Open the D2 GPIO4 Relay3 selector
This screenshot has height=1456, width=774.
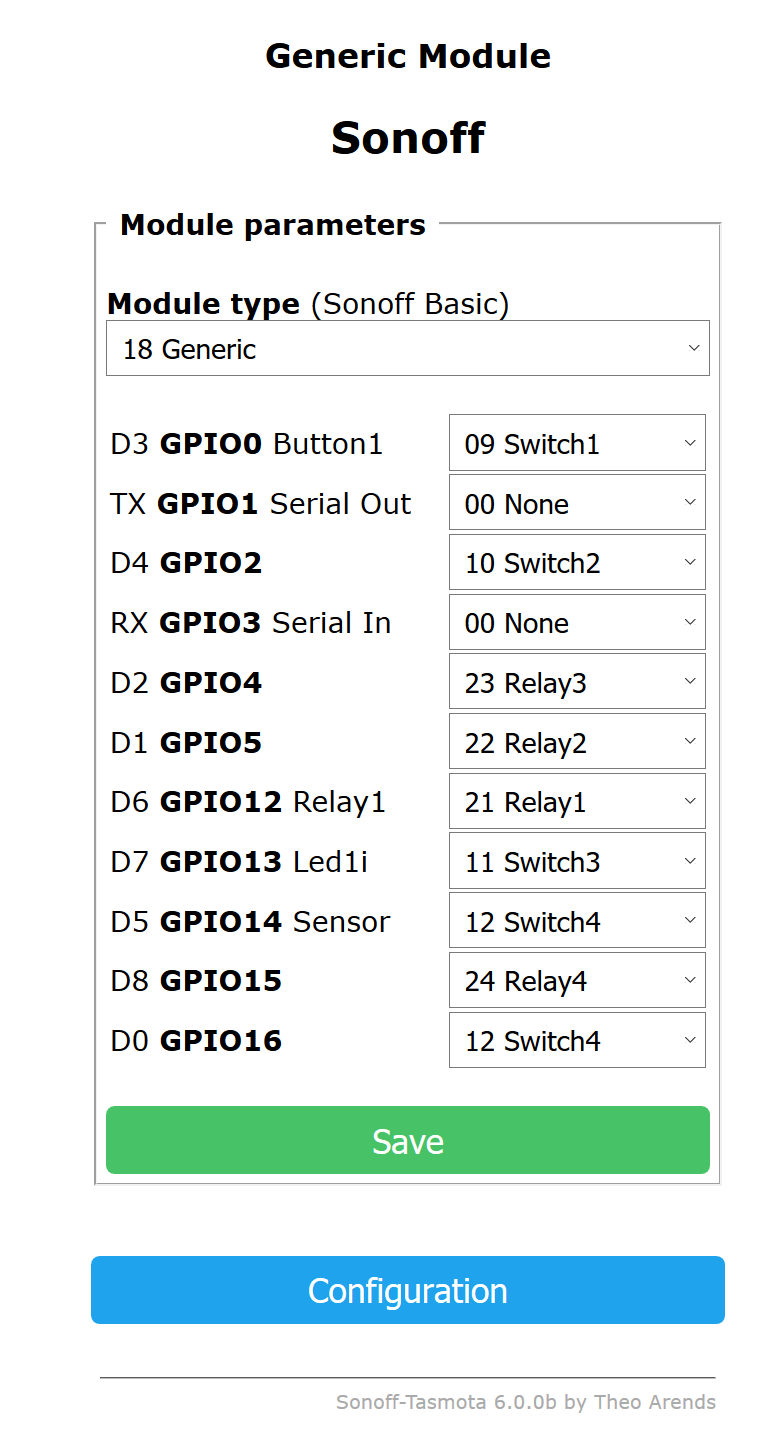pyautogui.click(x=576, y=681)
